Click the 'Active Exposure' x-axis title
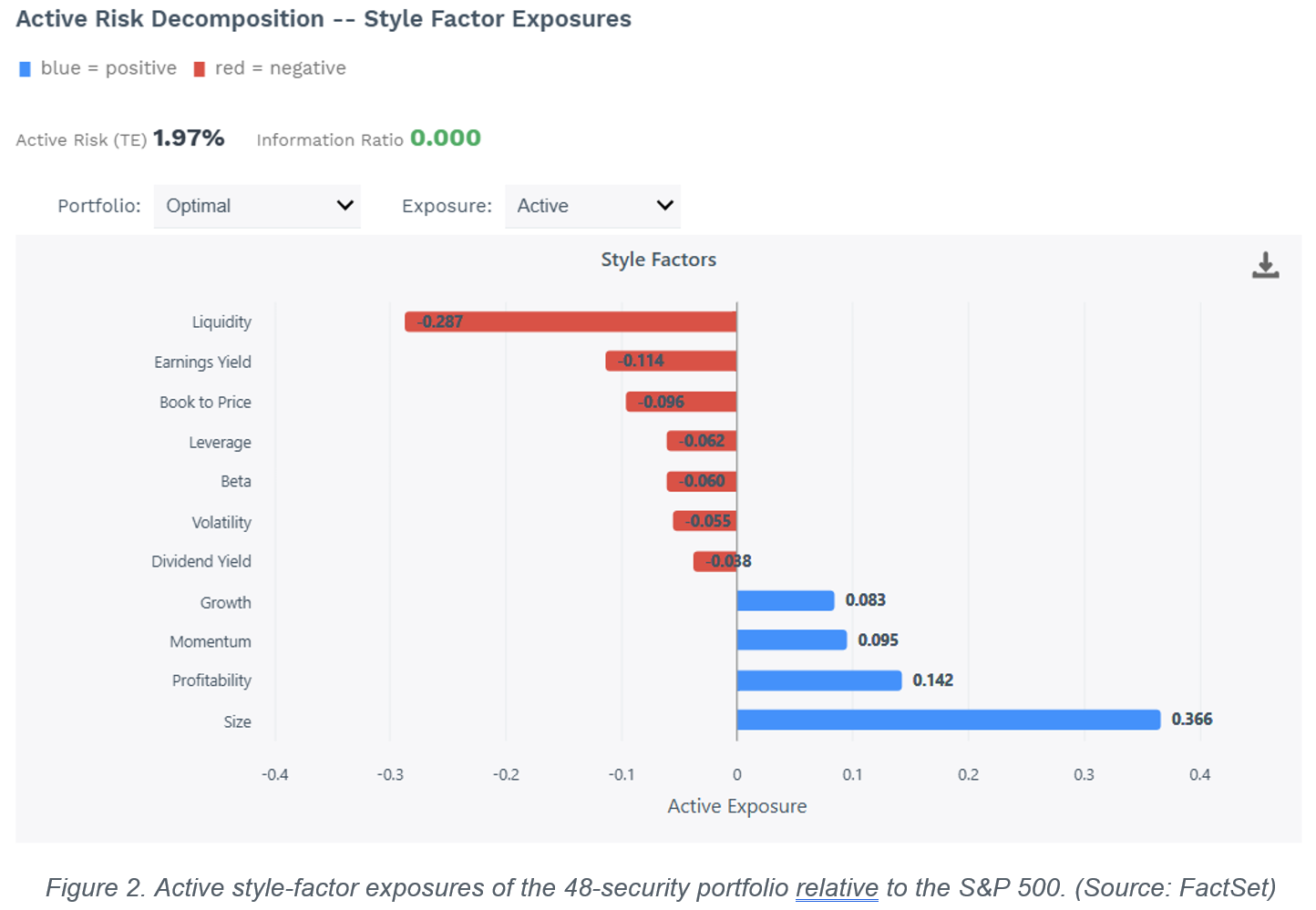1316x910 pixels. [737, 806]
